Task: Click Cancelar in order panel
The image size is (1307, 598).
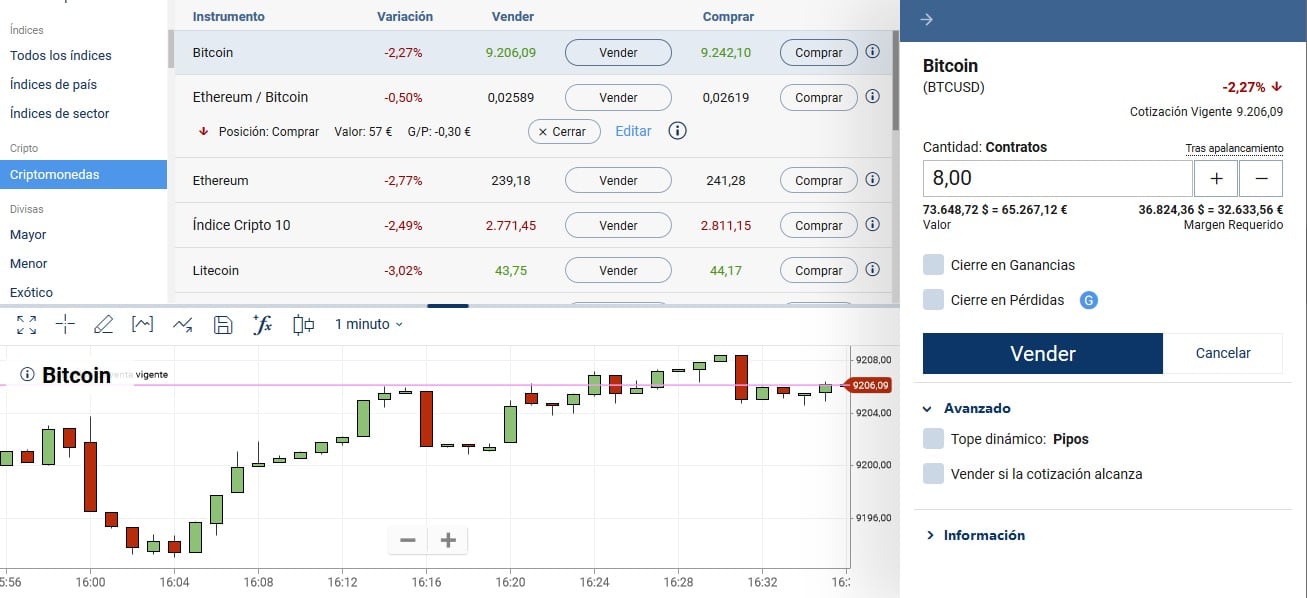Action: [x=1223, y=353]
